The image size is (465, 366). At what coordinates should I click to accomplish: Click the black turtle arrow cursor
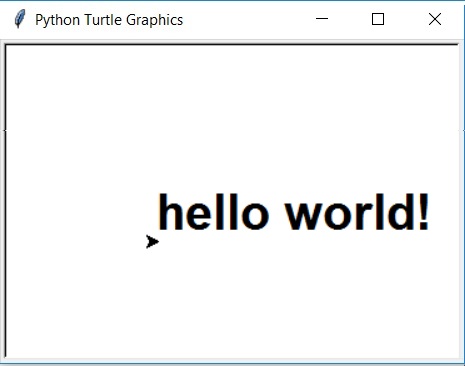pyautogui.click(x=152, y=242)
